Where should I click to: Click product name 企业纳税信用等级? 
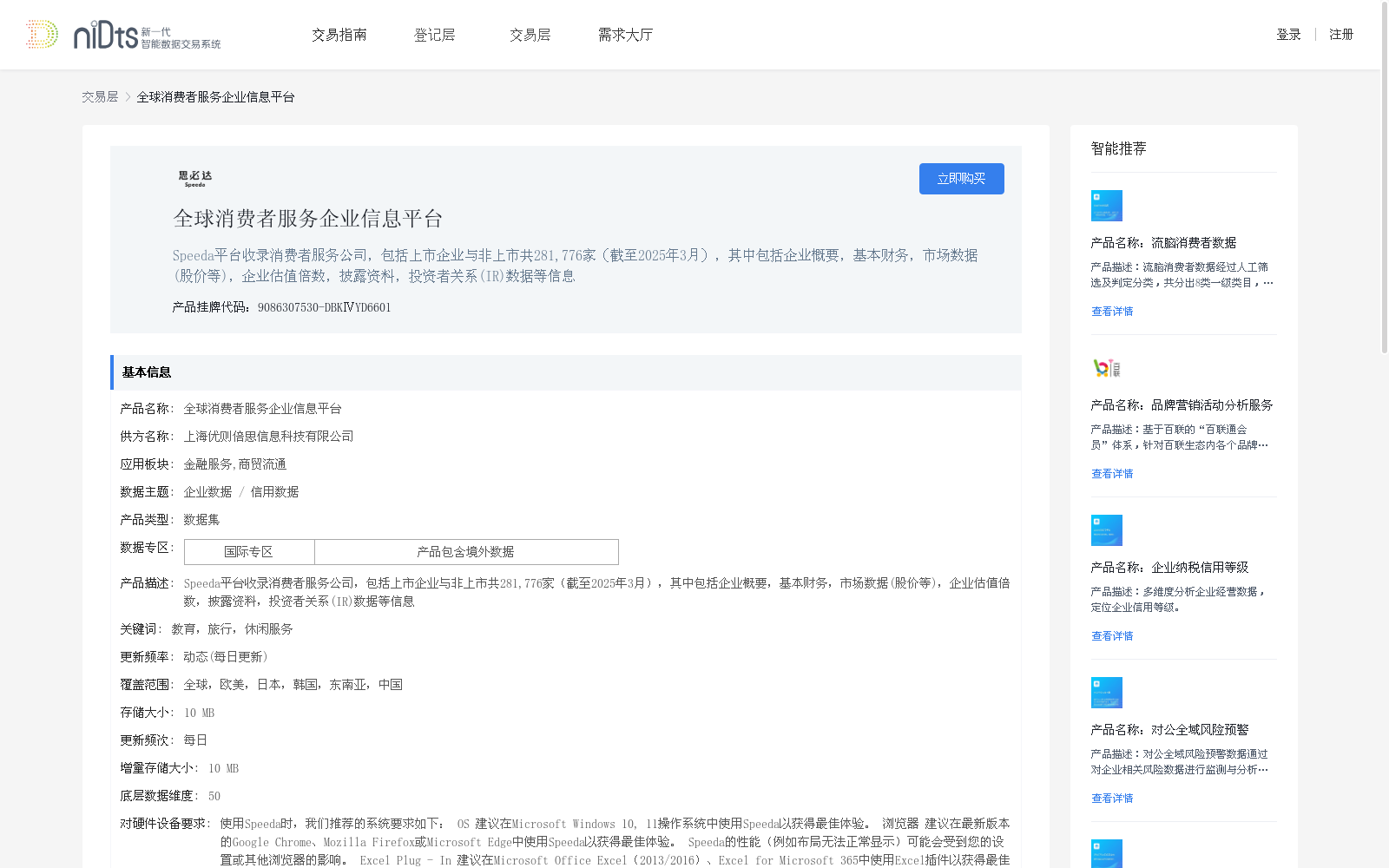click(x=1200, y=568)
